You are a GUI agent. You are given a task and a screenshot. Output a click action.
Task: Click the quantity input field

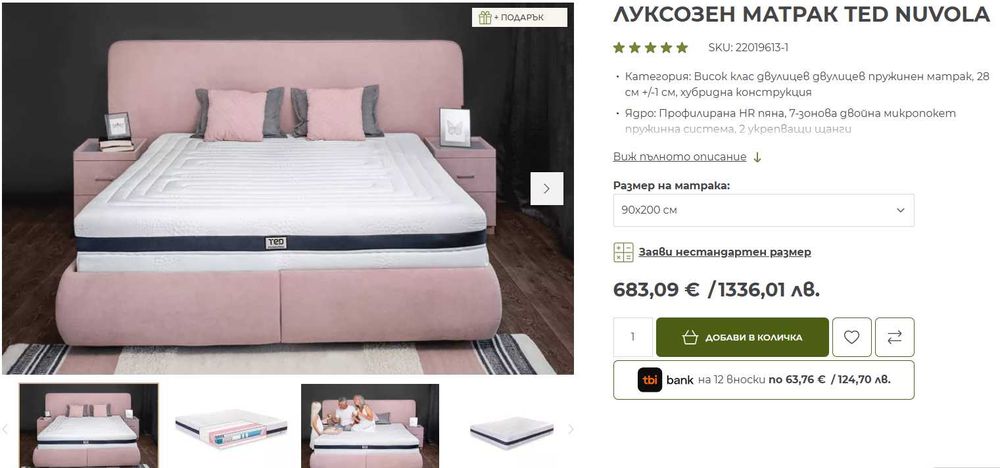(633, 337)
